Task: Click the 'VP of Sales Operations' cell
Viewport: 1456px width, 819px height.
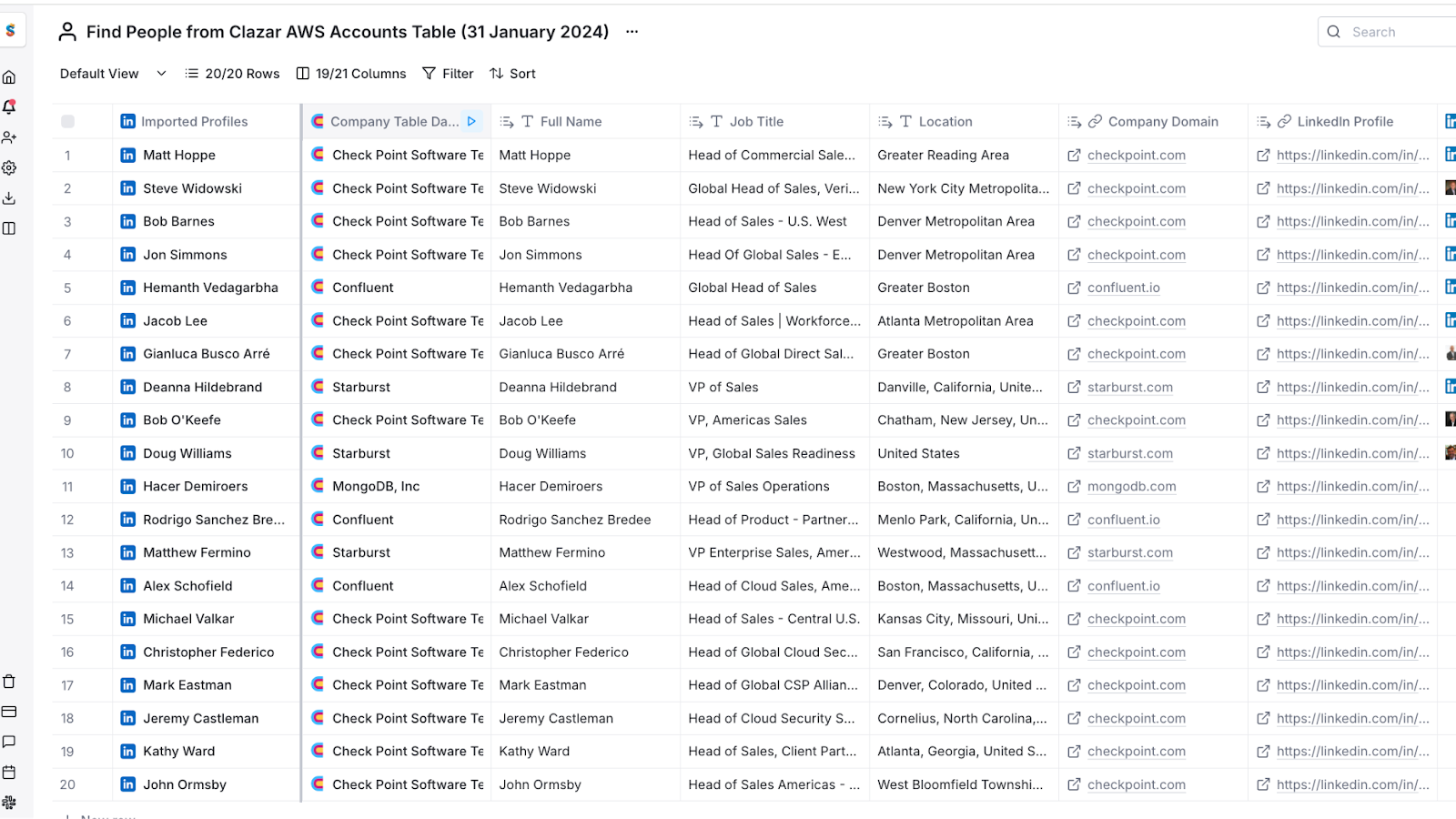Action: click(x=774, y=487)
